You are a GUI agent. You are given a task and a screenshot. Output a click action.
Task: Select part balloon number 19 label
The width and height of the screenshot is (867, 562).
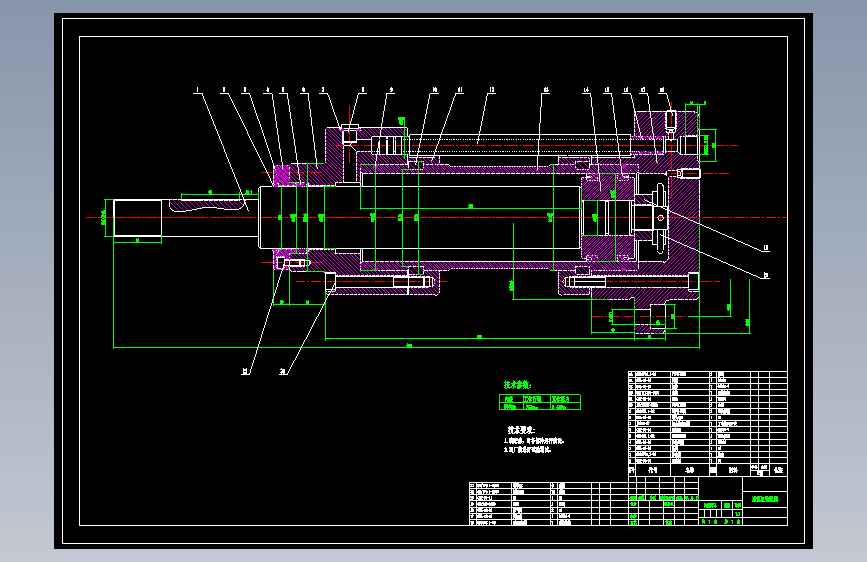point(766,248)
